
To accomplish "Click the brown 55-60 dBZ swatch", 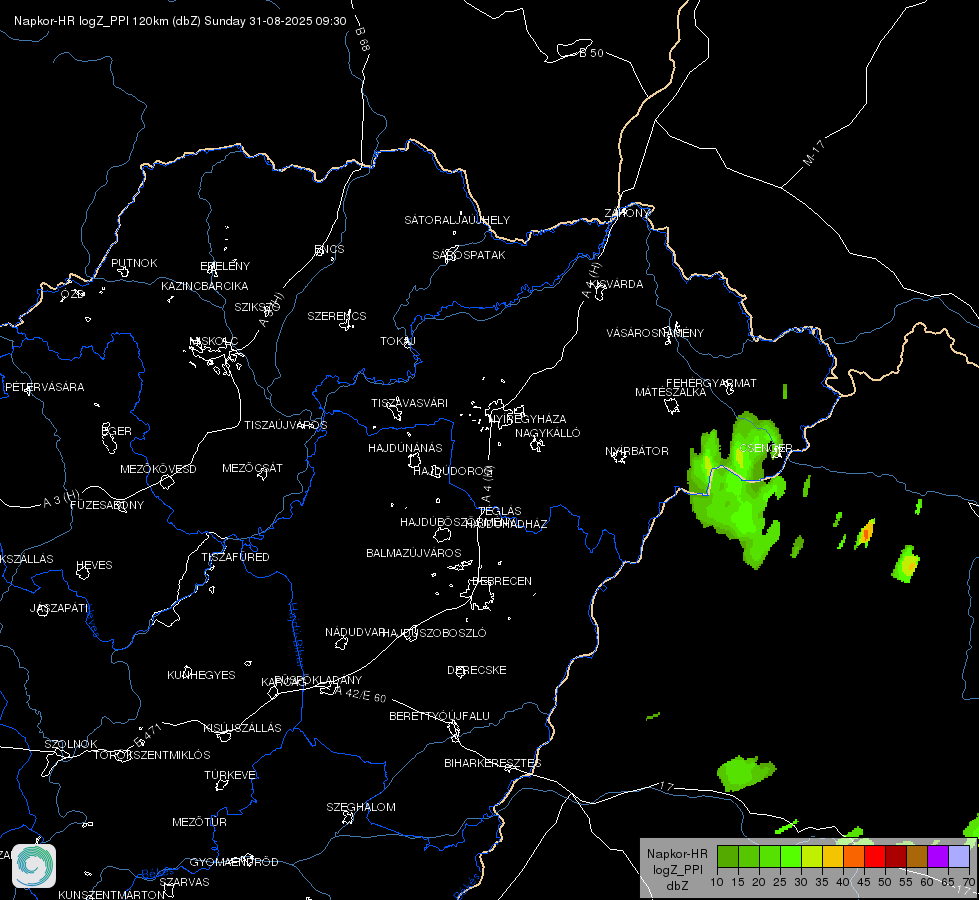I will coord(917,856).
